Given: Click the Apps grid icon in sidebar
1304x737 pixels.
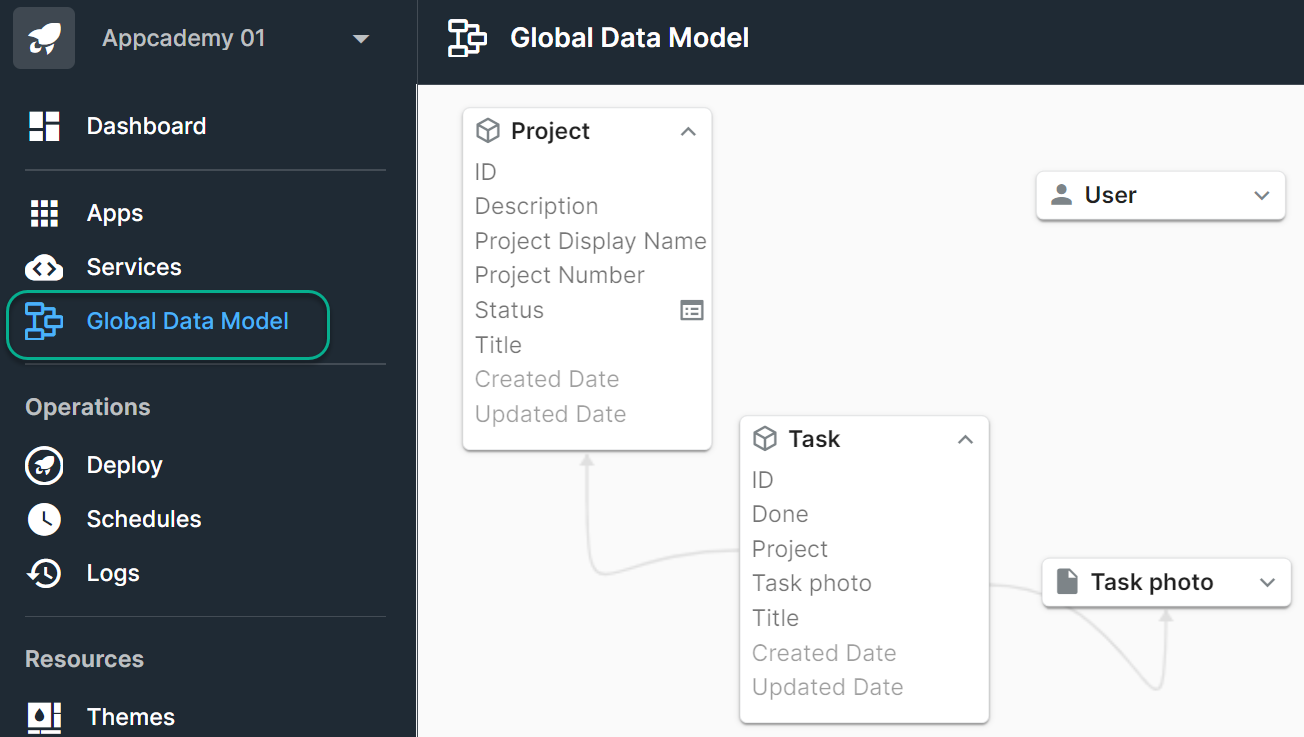Looking at the screenshot, I should [x=44, y=213].
